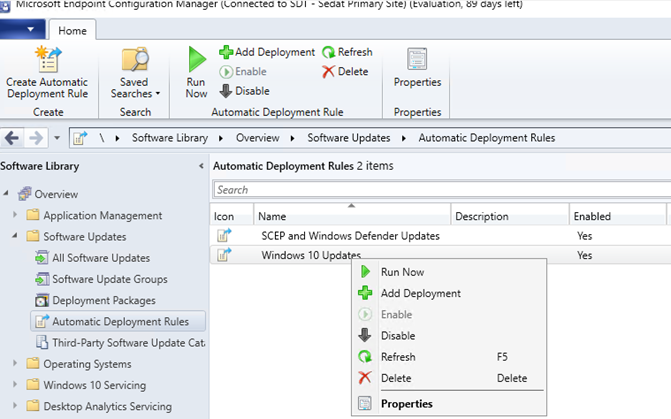Open Properties from the ribbon
The image size is (671, 419).
[x=417, y=68]
